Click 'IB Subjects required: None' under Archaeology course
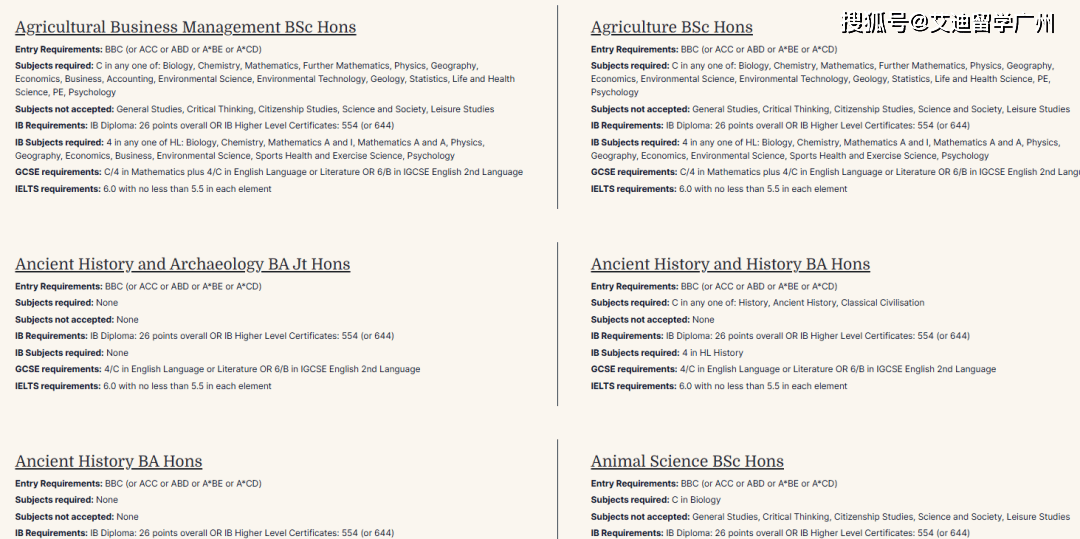The height and width of the screenshot is (539, 1080). tap(72, 352)
